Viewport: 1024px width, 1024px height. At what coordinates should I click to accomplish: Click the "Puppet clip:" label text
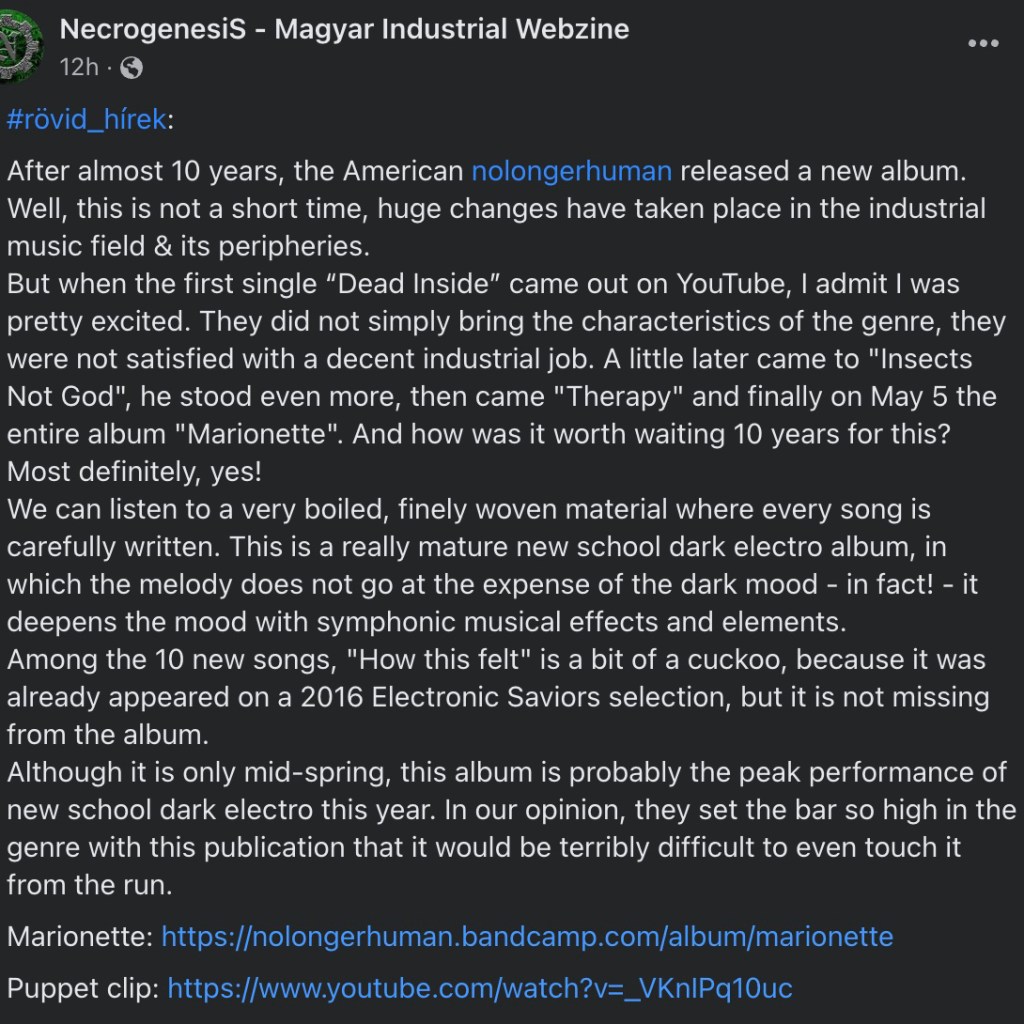pos(83,989)
